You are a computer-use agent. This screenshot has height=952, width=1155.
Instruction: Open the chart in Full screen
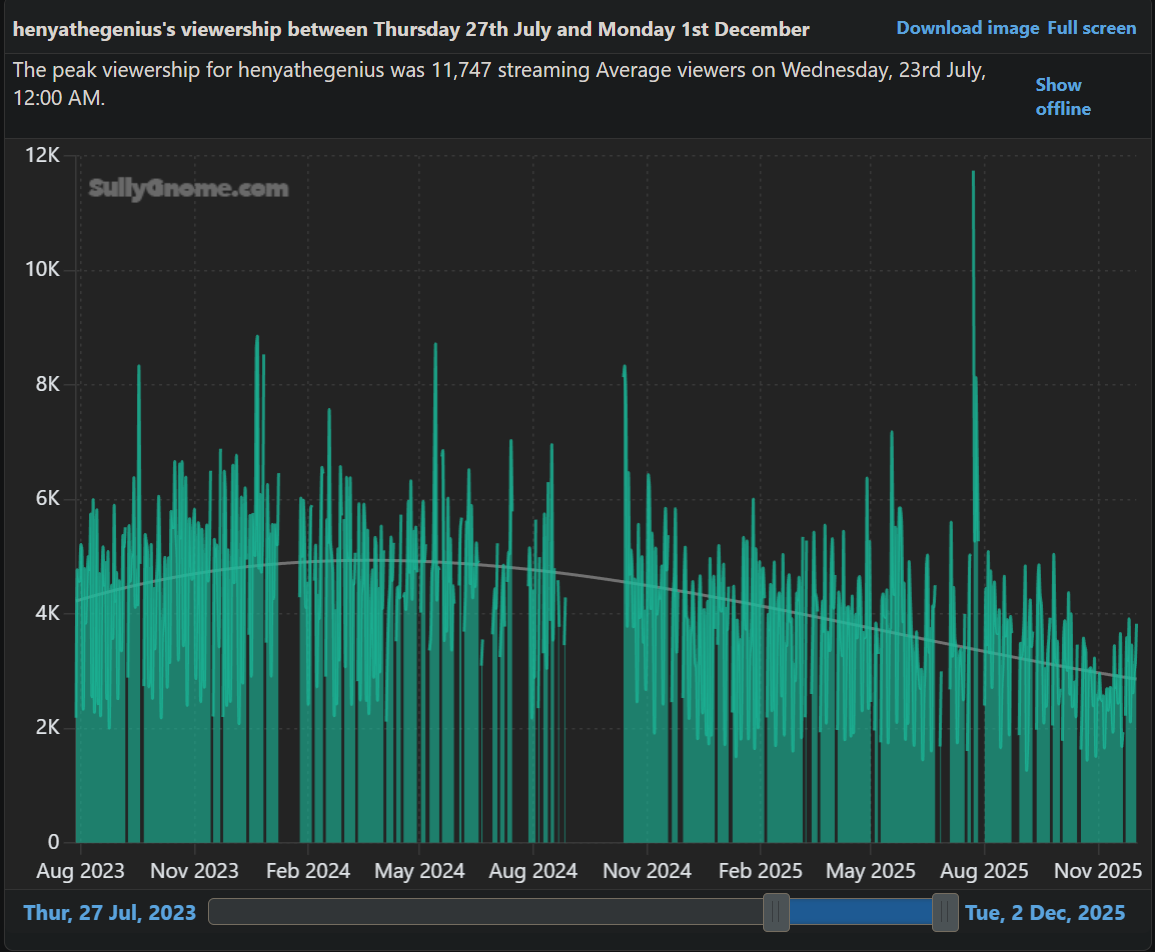point(1091,28)
